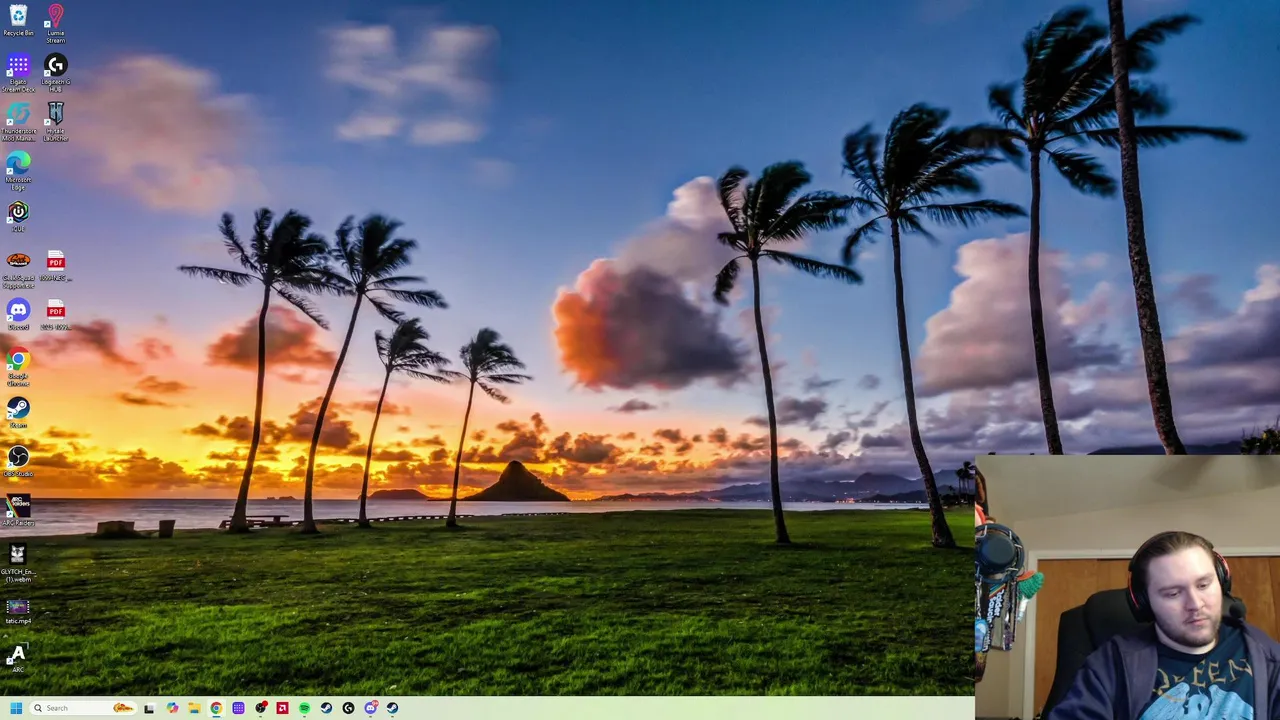Open Discord from the taskbar
Viewport: 1280px width, 720px height.
coord(371,708)
